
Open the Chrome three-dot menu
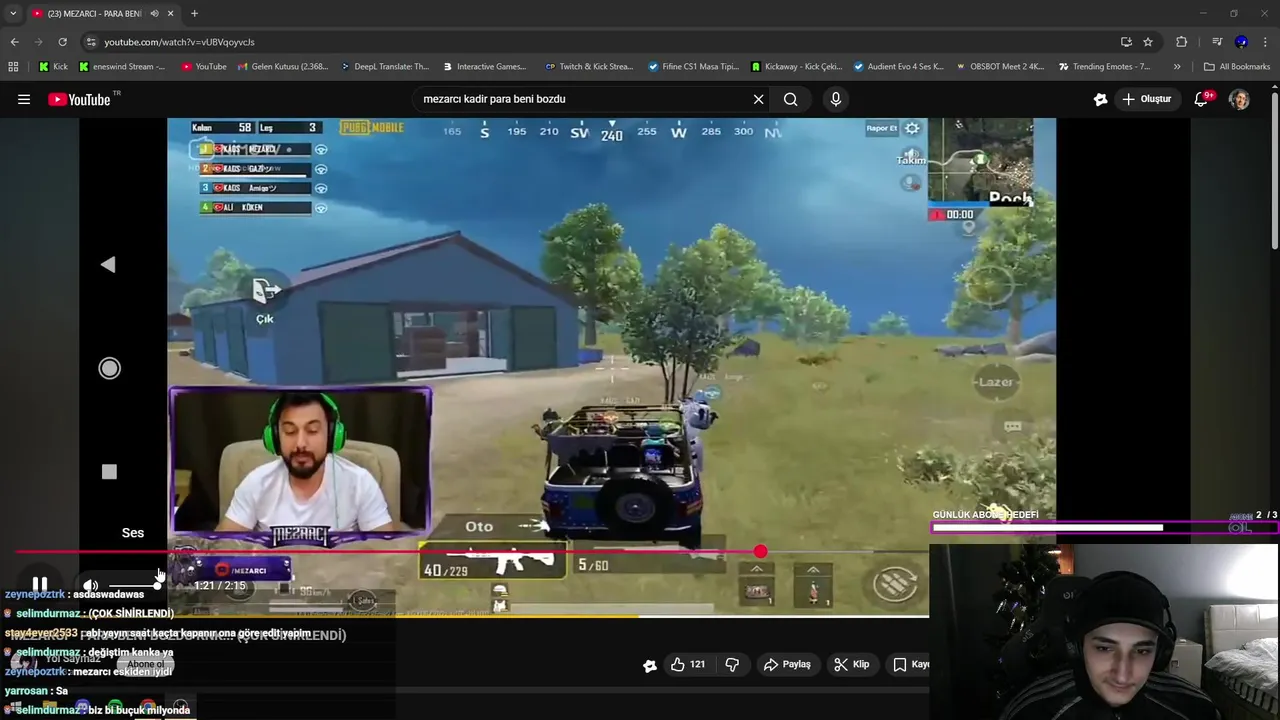click(x=1266, y=42)
